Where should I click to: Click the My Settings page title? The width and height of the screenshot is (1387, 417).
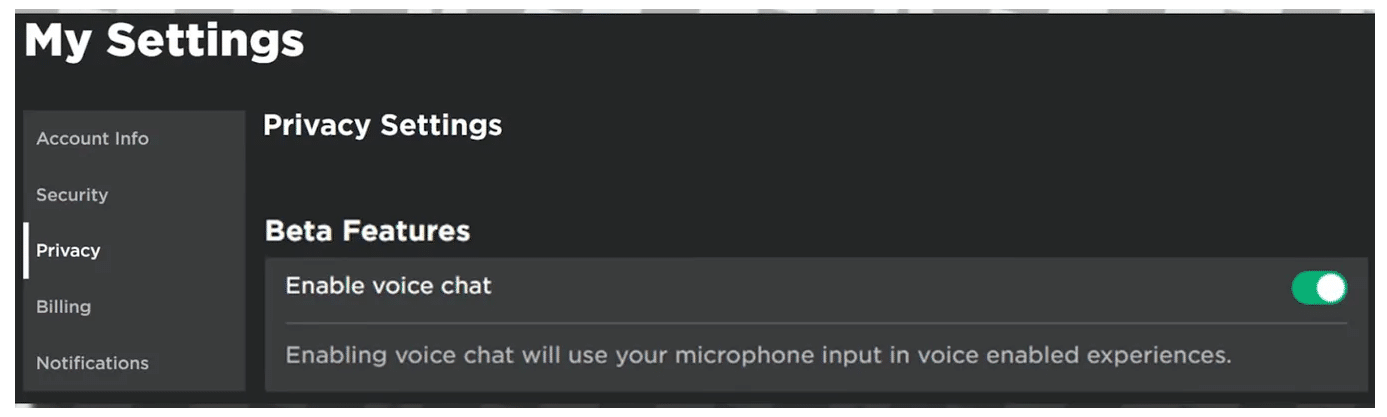(x=164, y=41)
